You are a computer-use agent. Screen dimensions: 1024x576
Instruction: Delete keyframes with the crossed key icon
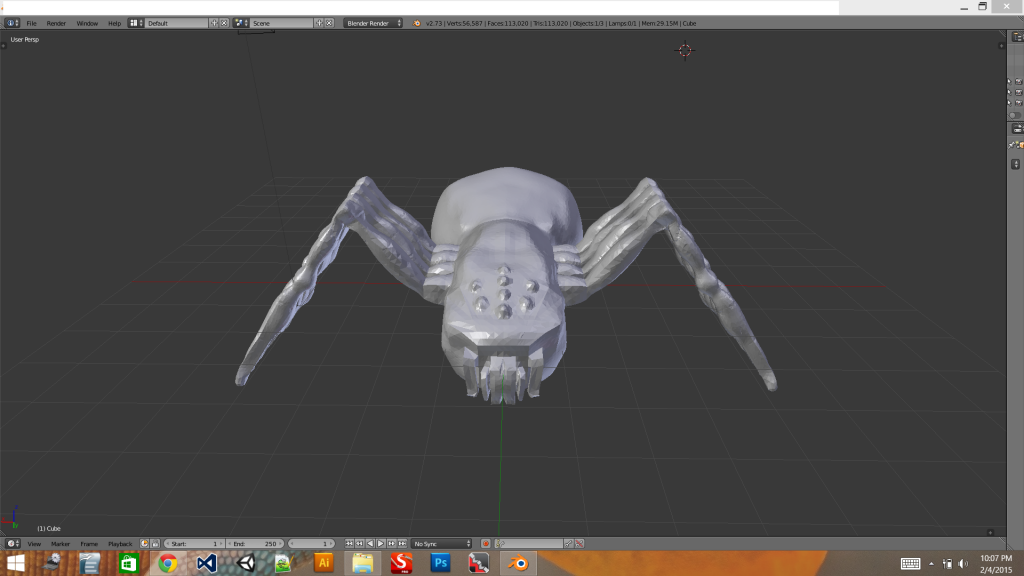pos(579,543)
